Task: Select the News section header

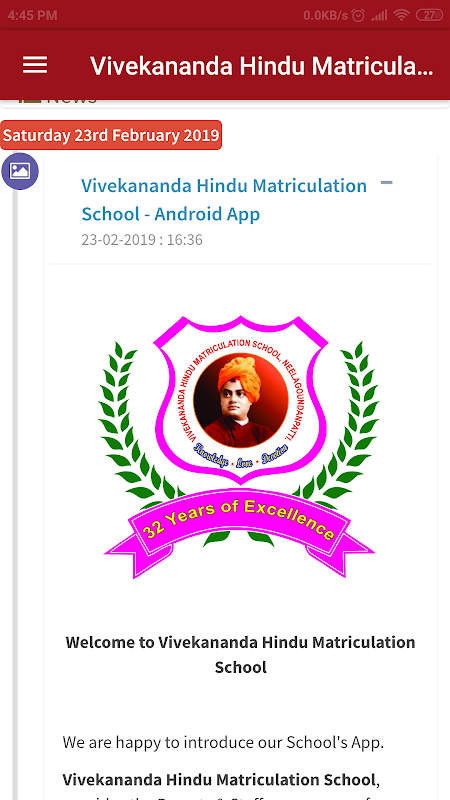Action: coord(57,100)
